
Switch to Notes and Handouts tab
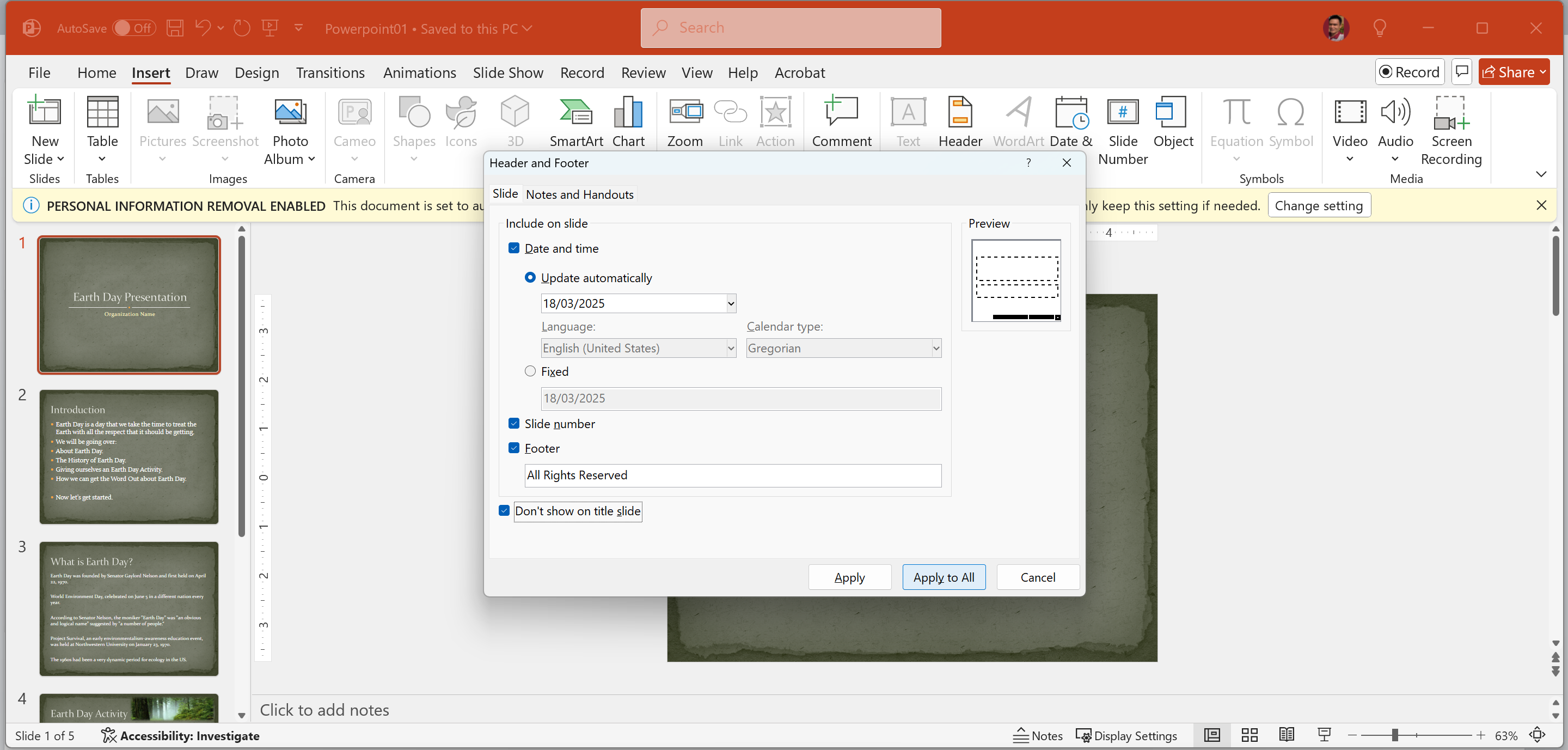(x=579, y=194)
